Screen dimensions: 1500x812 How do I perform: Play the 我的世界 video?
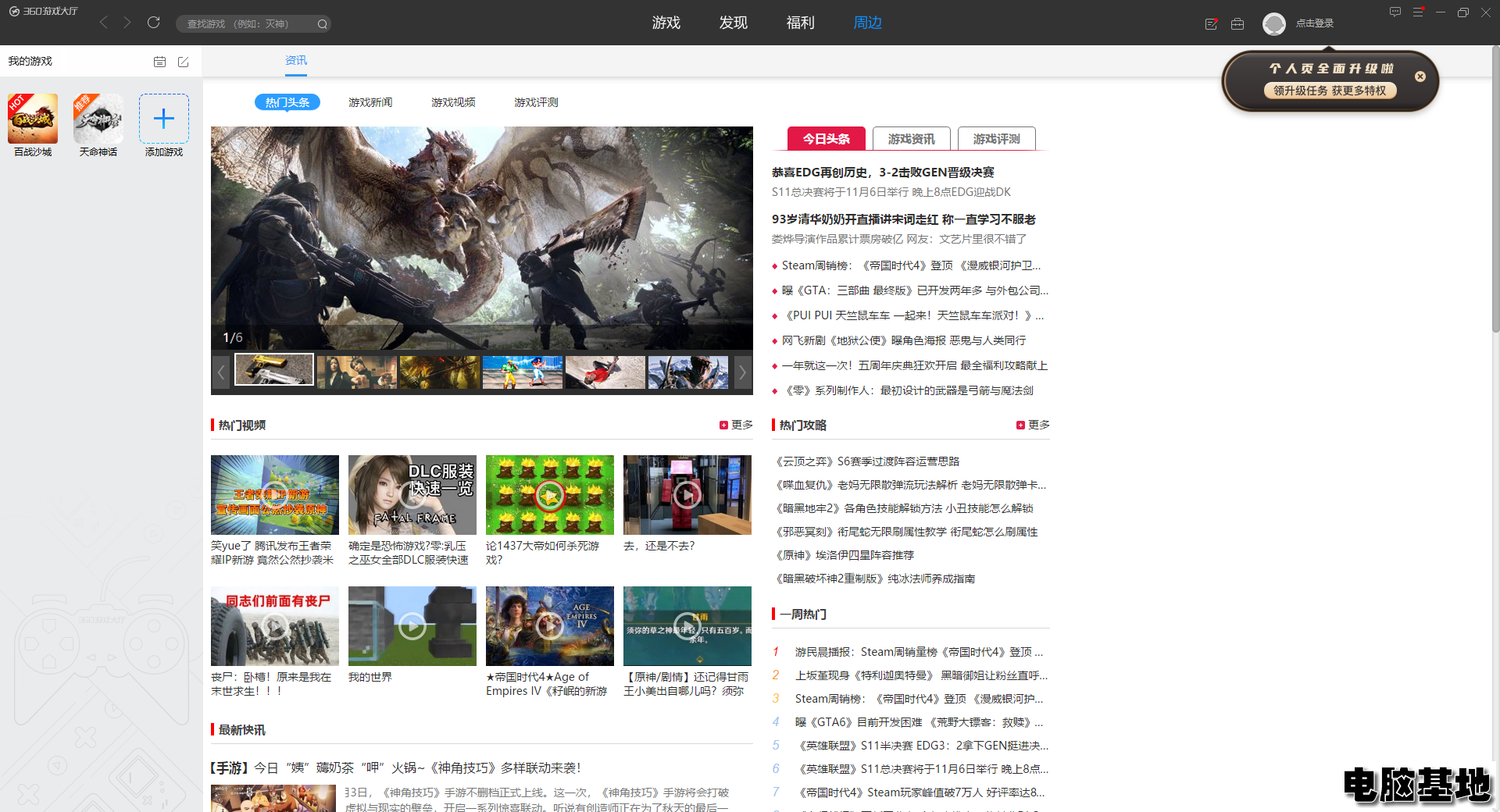[412, 626]
